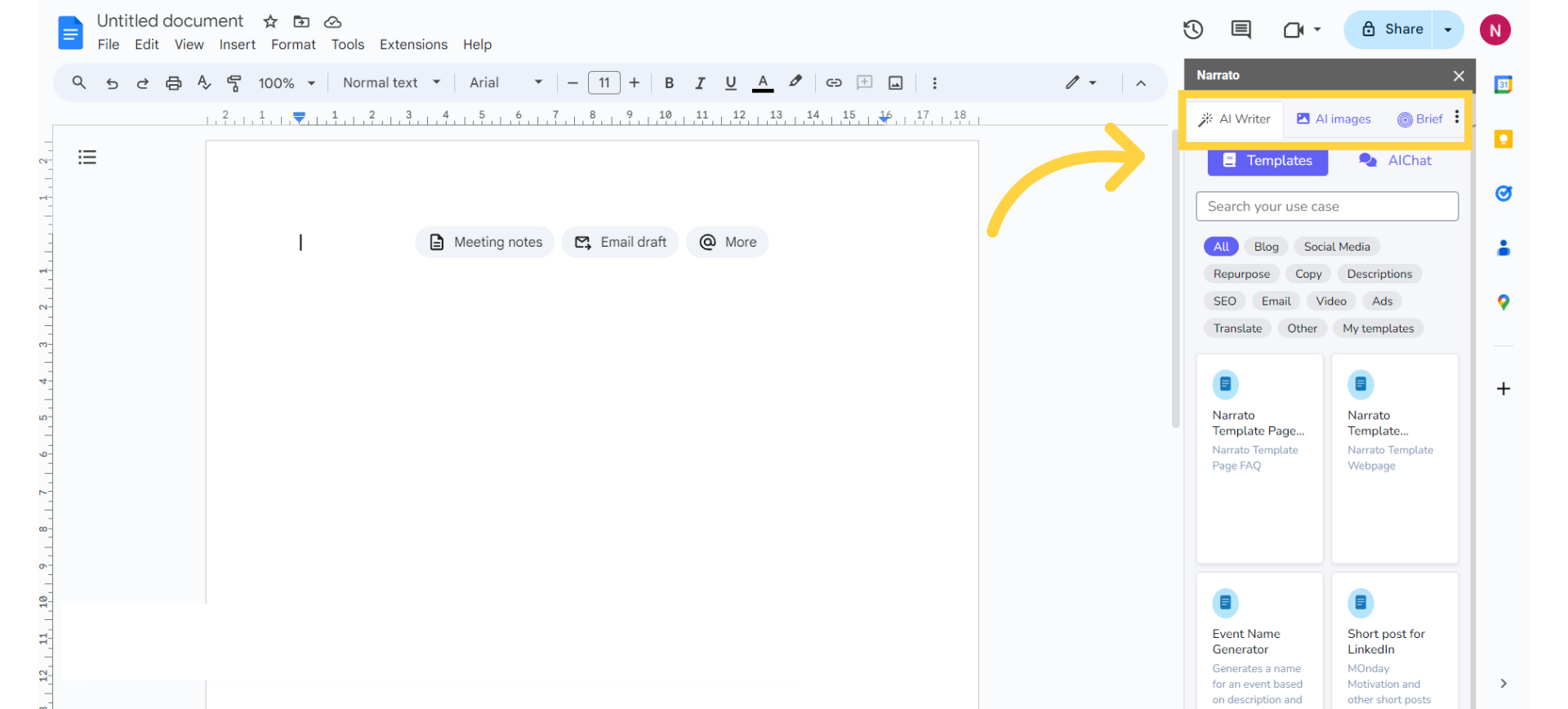Run spelling and grammar check

204,82
